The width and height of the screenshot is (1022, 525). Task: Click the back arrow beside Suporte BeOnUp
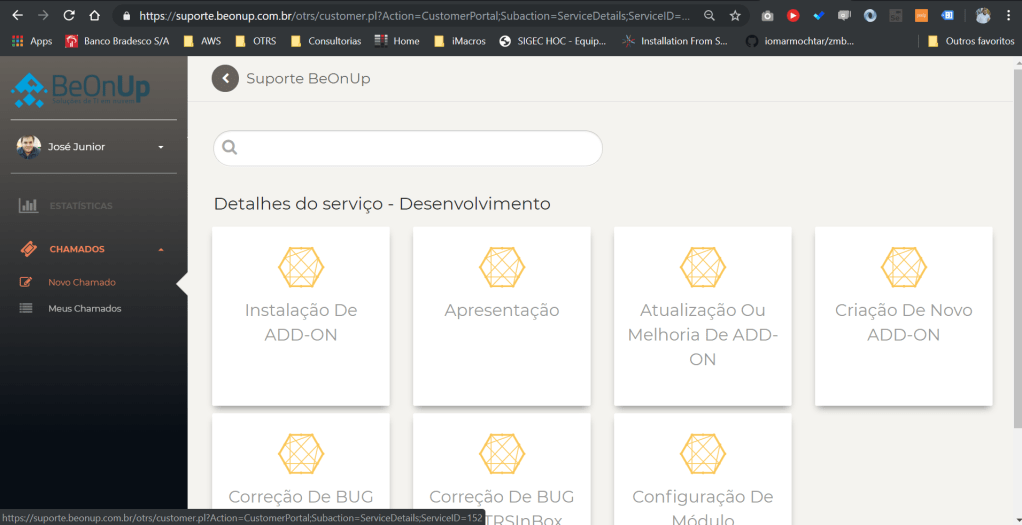[225, 78]
